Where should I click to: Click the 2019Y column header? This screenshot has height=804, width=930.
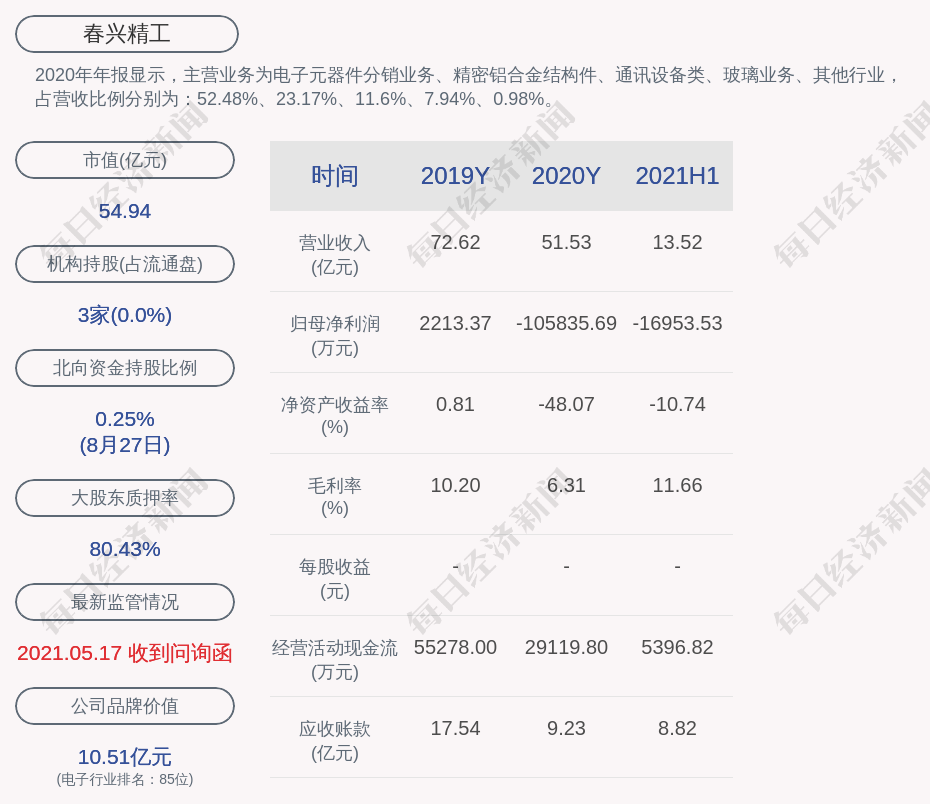[456, 176]
